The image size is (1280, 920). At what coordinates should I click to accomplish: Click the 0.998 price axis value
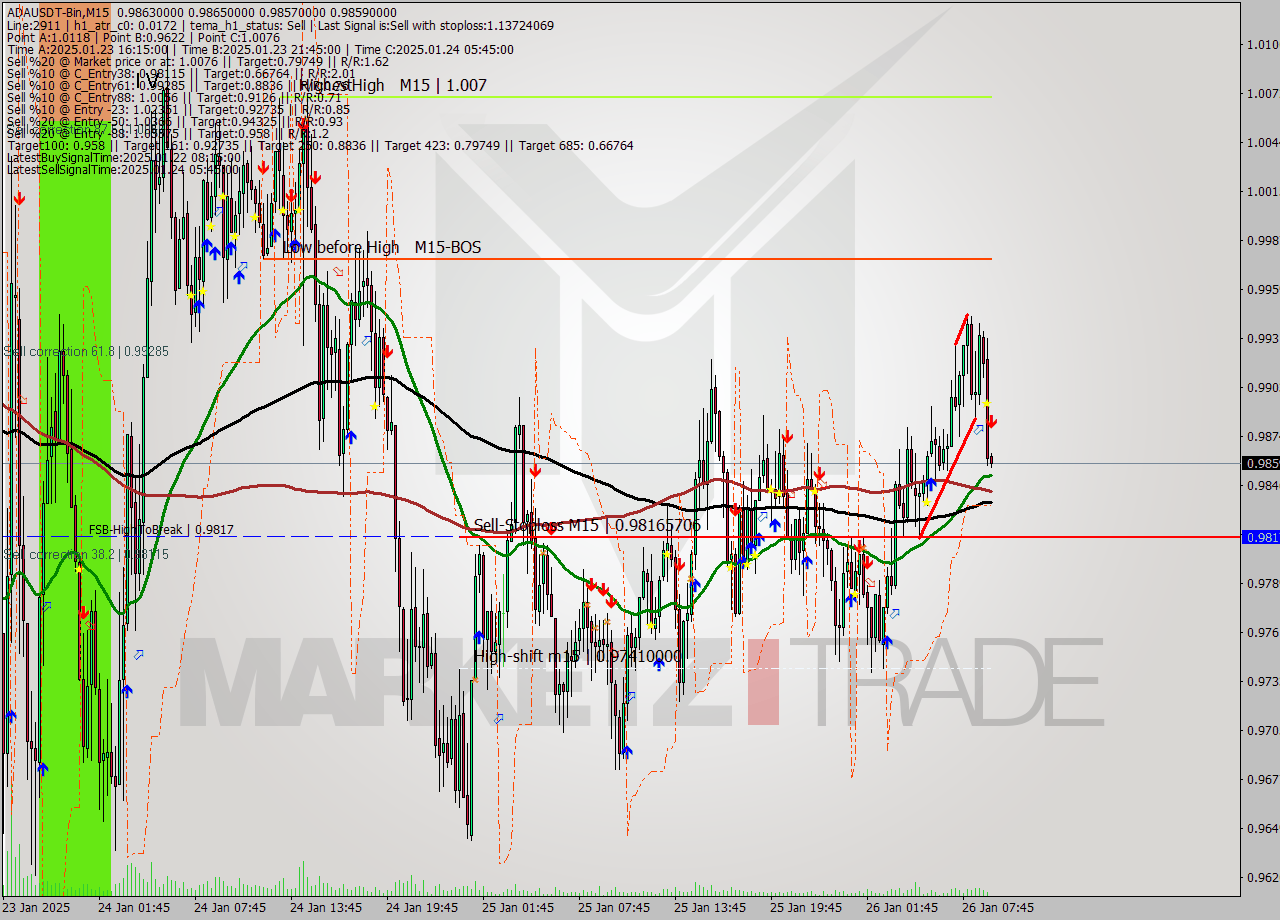[x=1262, y=240]
